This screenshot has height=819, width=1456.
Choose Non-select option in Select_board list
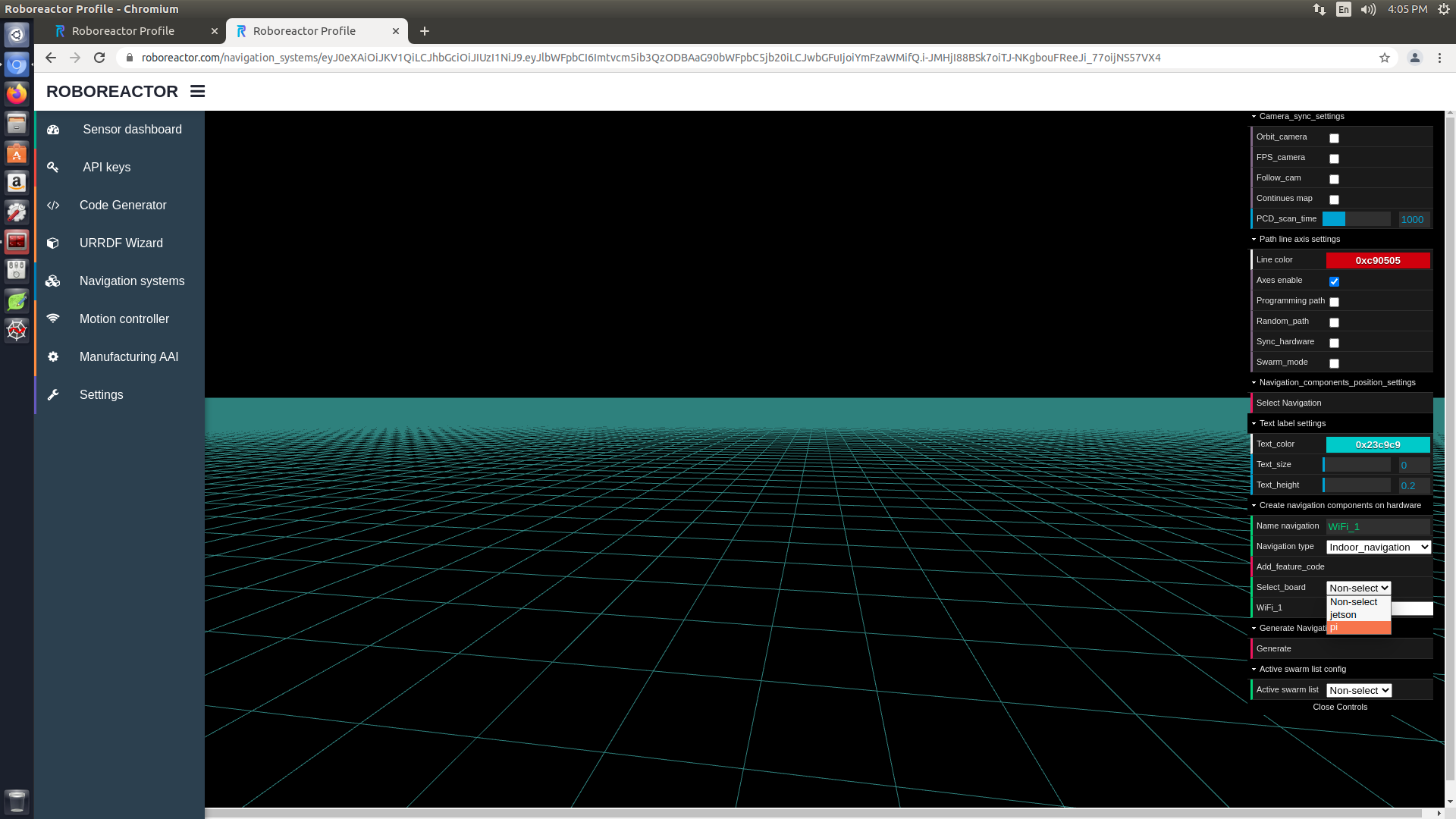1358,602
